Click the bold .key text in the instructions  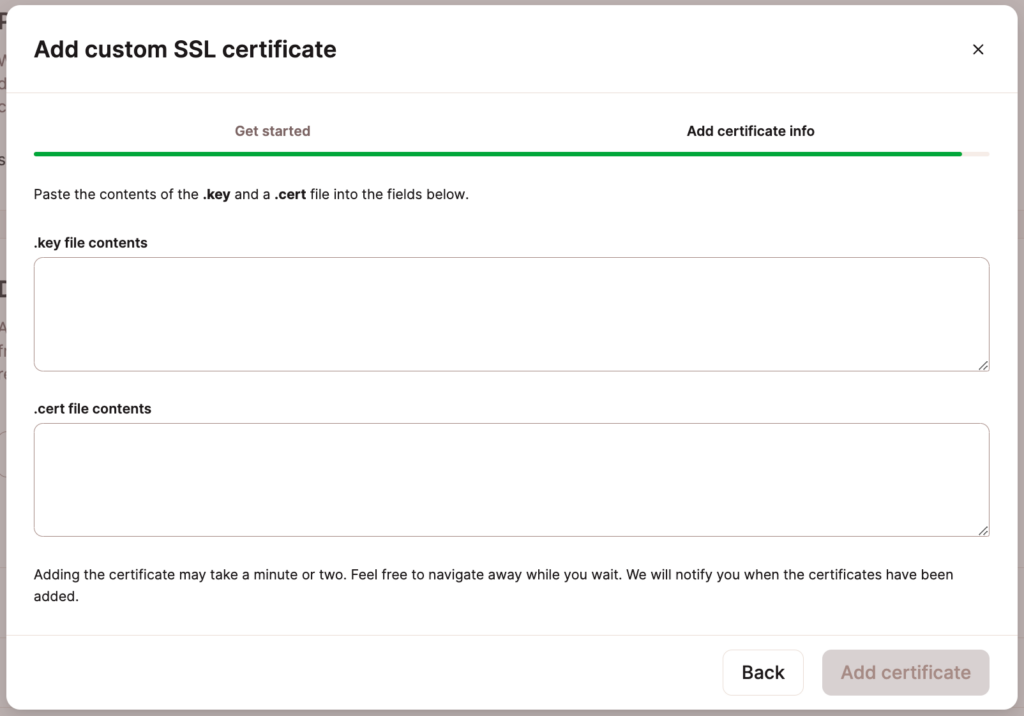(x=217, y=194)
